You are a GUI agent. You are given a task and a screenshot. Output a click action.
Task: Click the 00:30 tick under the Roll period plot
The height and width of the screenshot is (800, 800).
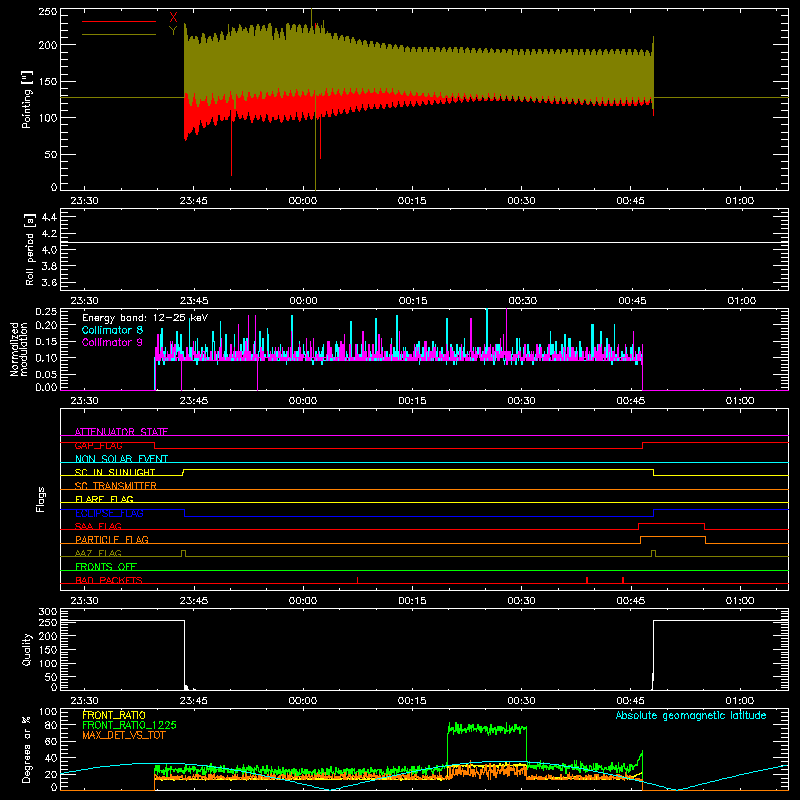(522, 301)
